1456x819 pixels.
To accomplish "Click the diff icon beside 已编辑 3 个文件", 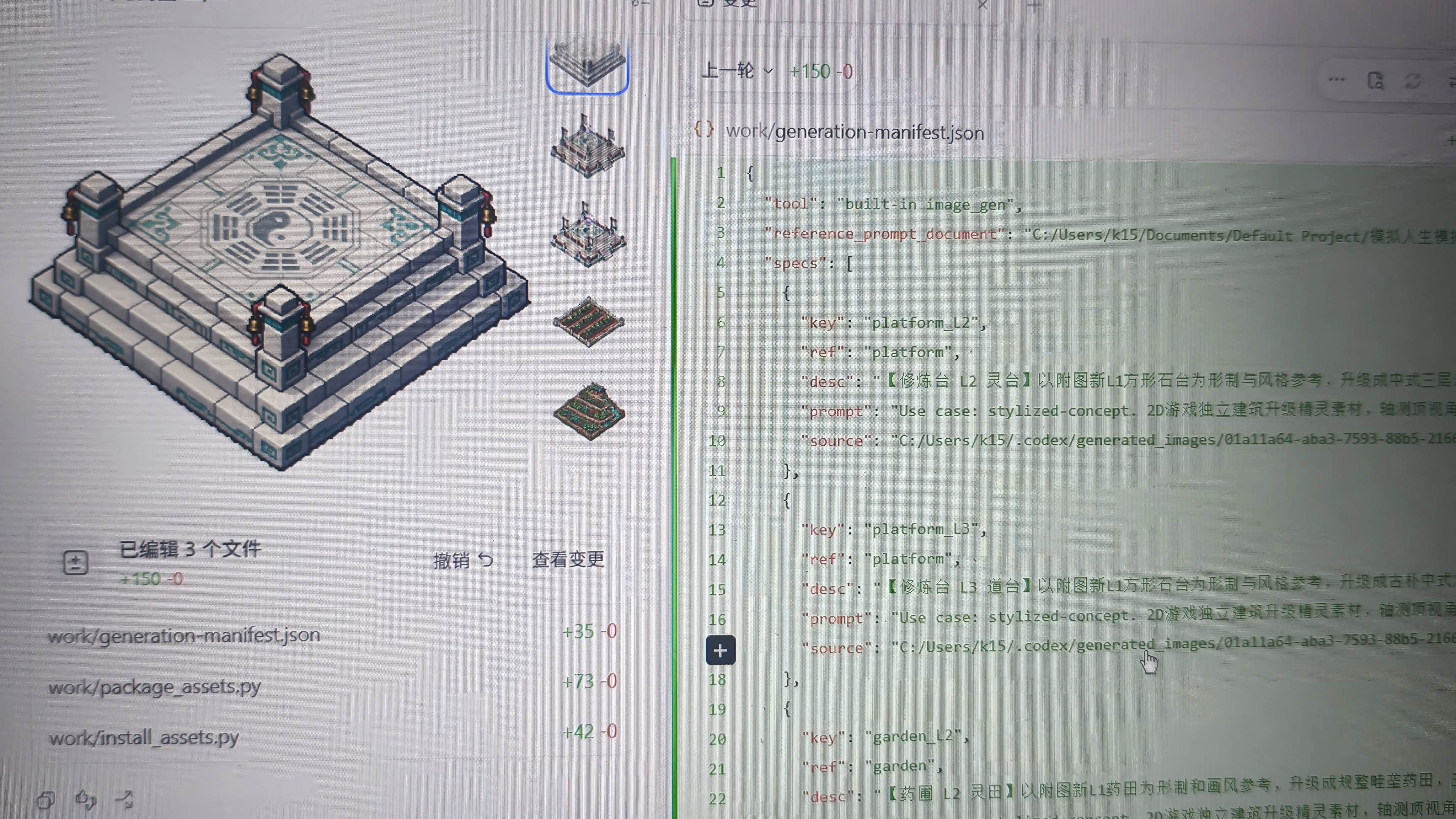I will [75, 563].
